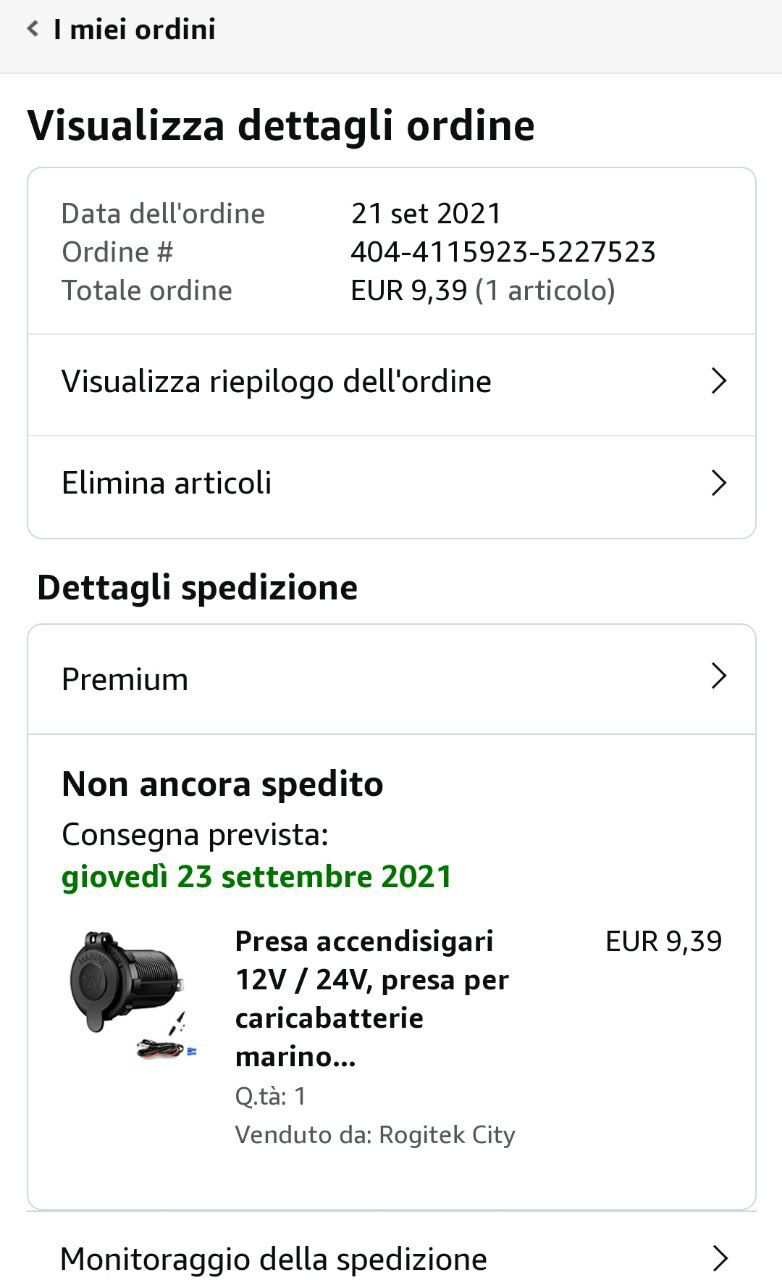Viewport: 782px width, 1280px height.
Task: Tap chevron next to Elimina articoli
Action: tap(718, 483)
